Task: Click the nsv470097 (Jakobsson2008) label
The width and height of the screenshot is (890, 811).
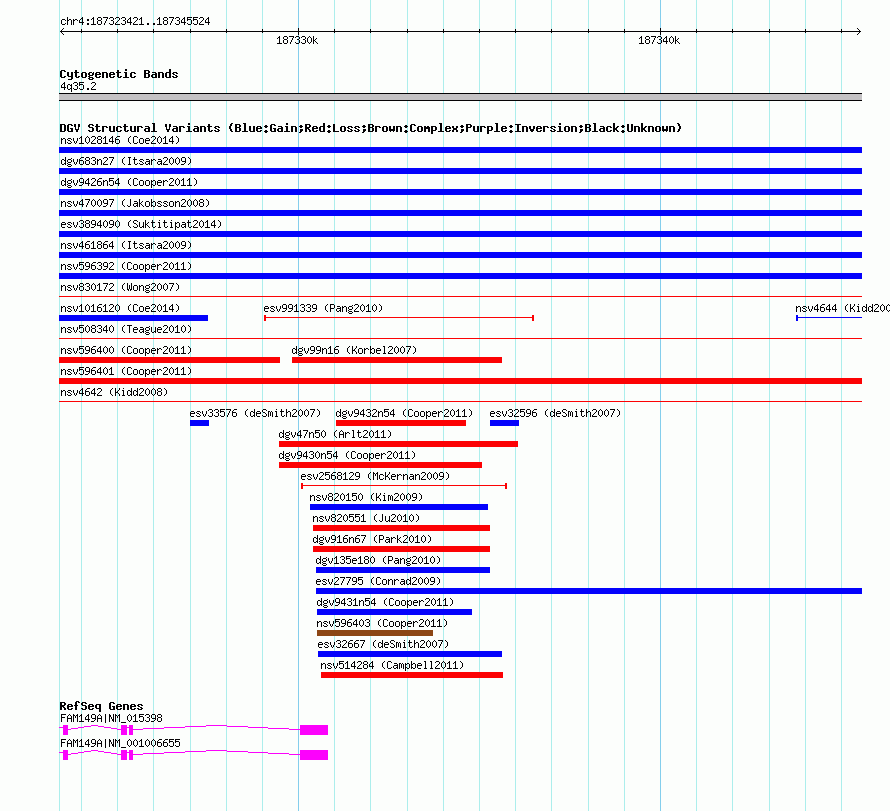Action: (x=135, y=203)
